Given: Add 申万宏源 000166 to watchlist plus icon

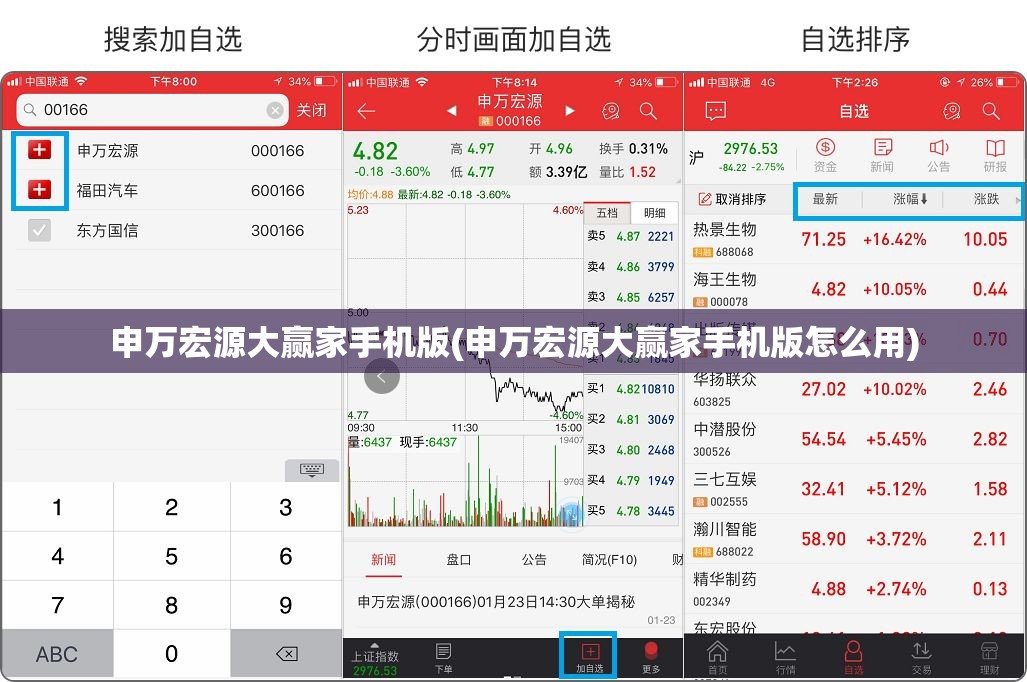Looking at the screenshot, I should pos(39,150).
